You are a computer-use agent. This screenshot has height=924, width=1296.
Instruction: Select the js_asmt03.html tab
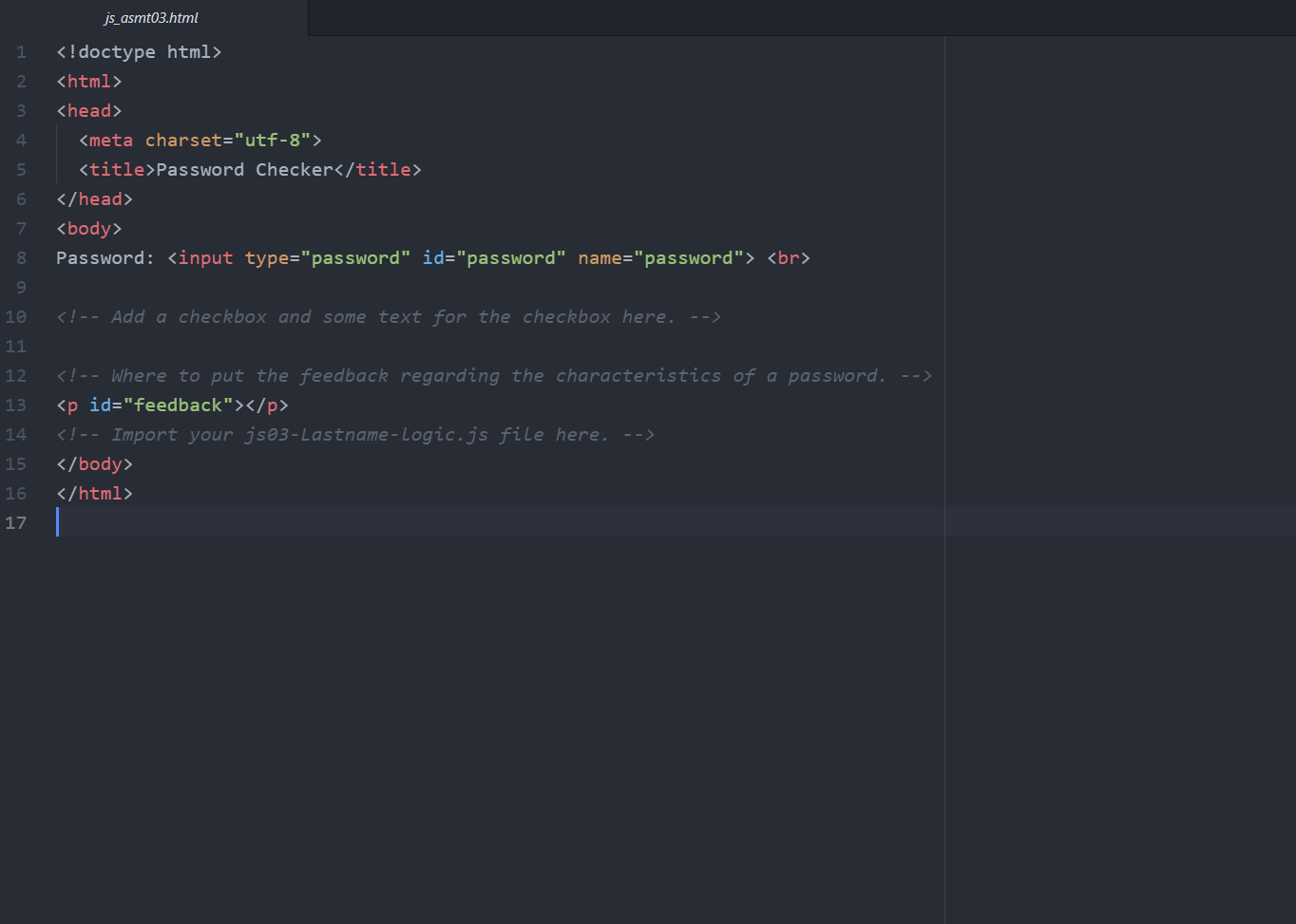tap(152, 17)
